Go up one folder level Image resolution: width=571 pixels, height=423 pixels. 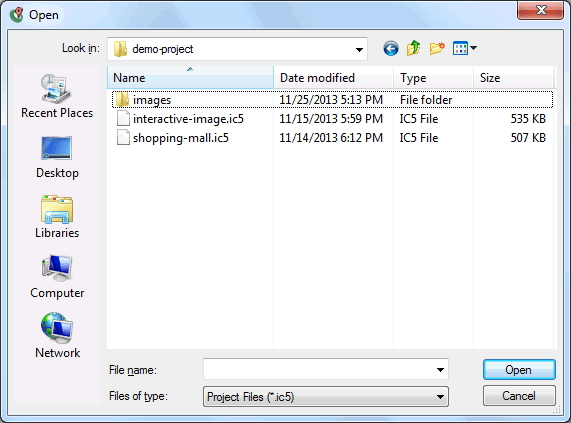[414, 48]
